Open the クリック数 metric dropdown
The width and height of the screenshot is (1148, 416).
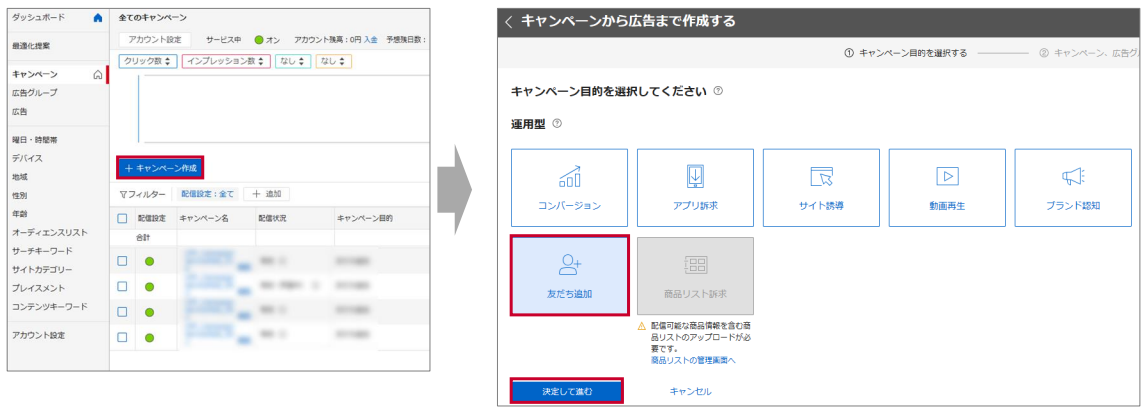148,61
